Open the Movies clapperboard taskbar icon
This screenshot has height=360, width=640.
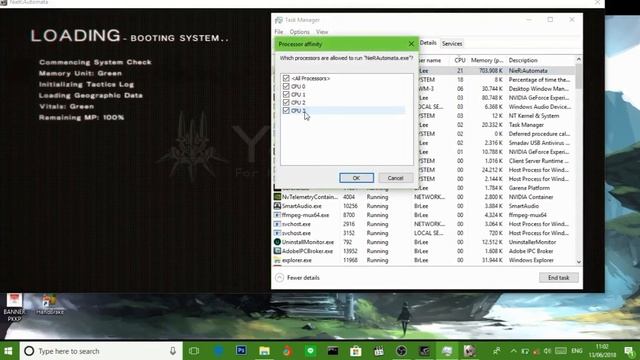(x=379, y=351)
